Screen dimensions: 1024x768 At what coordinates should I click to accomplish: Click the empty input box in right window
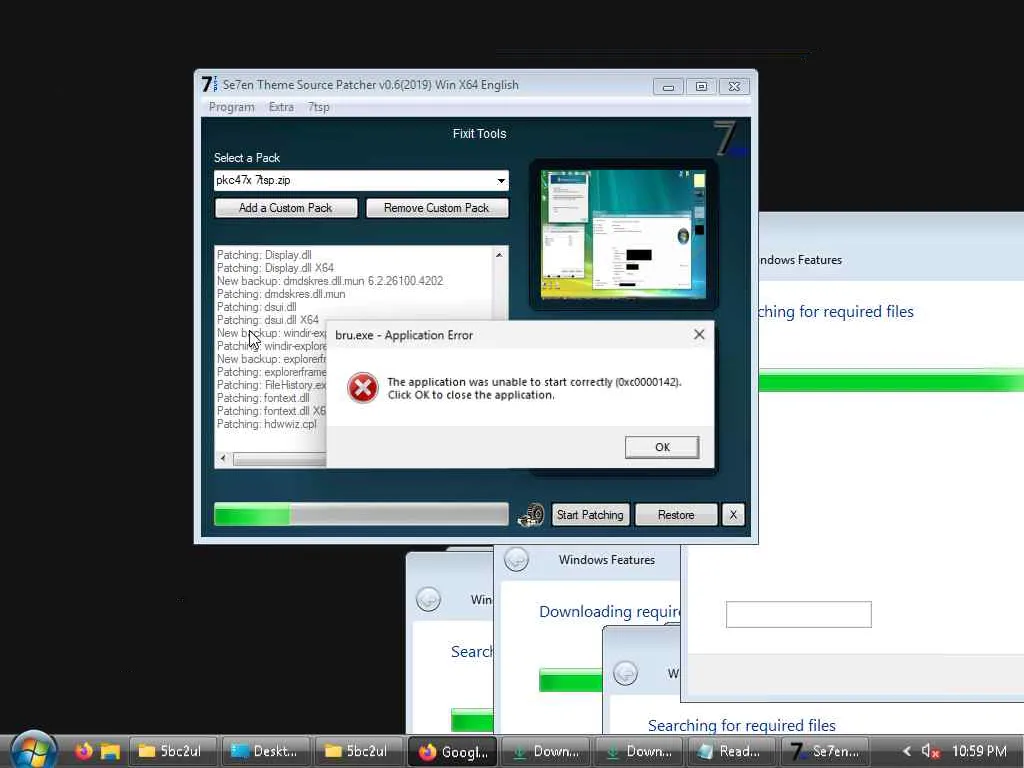798,615
